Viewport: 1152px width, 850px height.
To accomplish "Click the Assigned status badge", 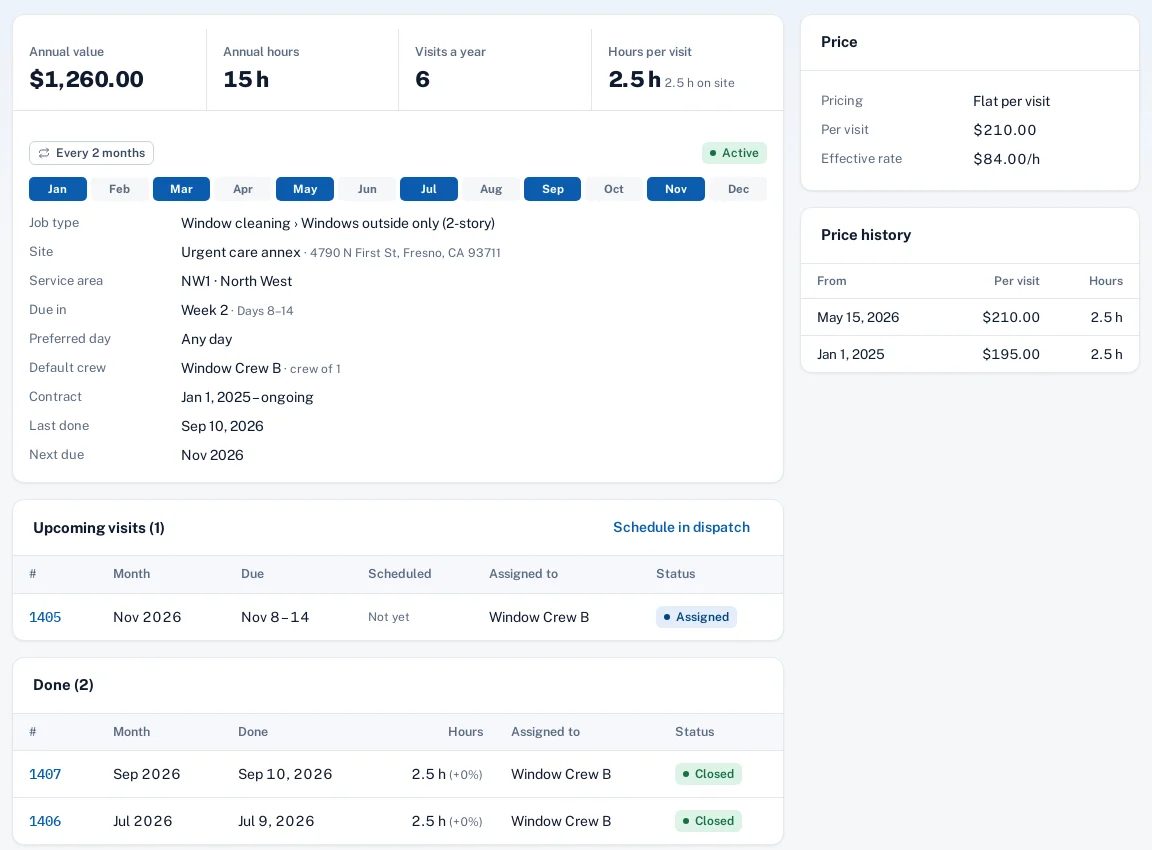I will pos(696,617).
